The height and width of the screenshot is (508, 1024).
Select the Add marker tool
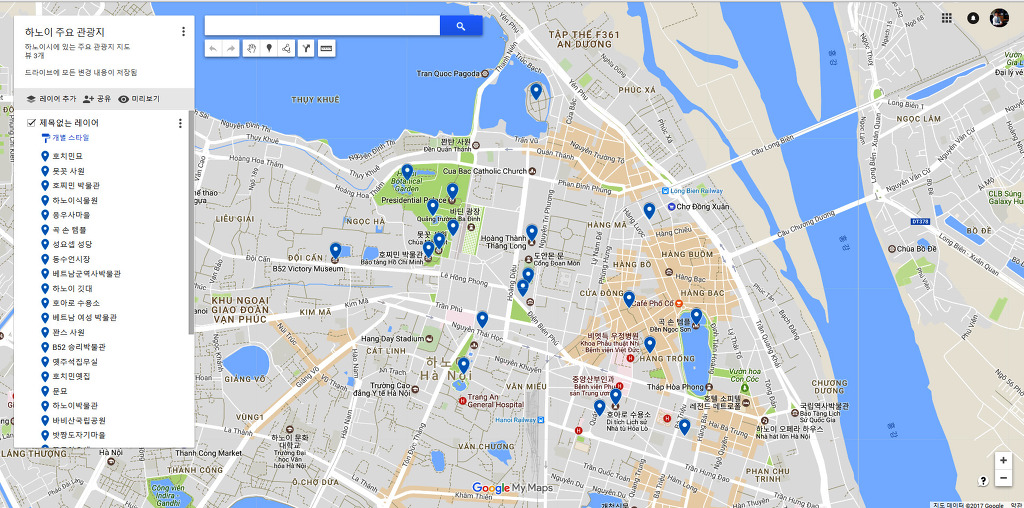click(x=269, y=48)
